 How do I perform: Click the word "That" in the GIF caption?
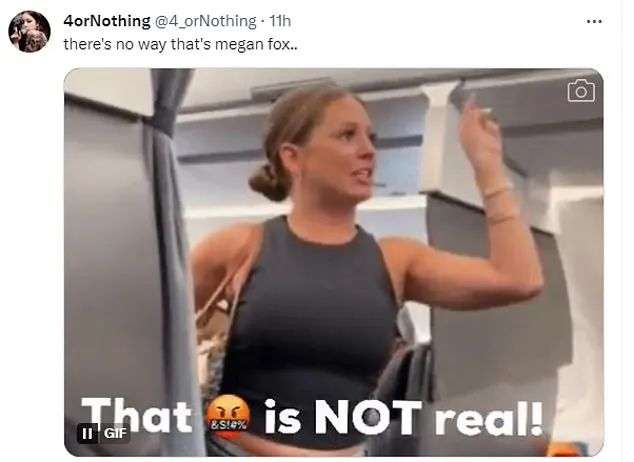click(x=136, y=415)
